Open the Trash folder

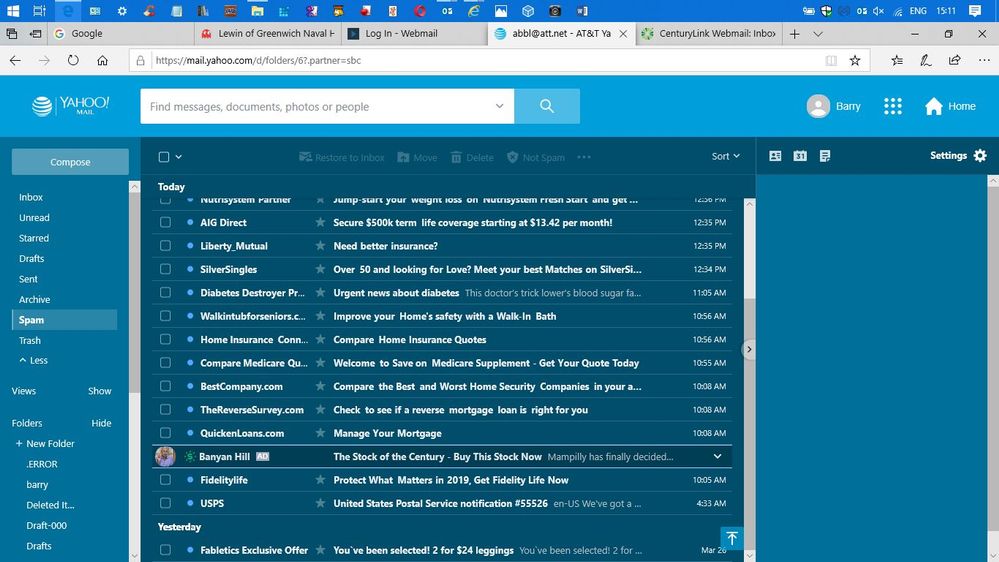tap(29, 340)
